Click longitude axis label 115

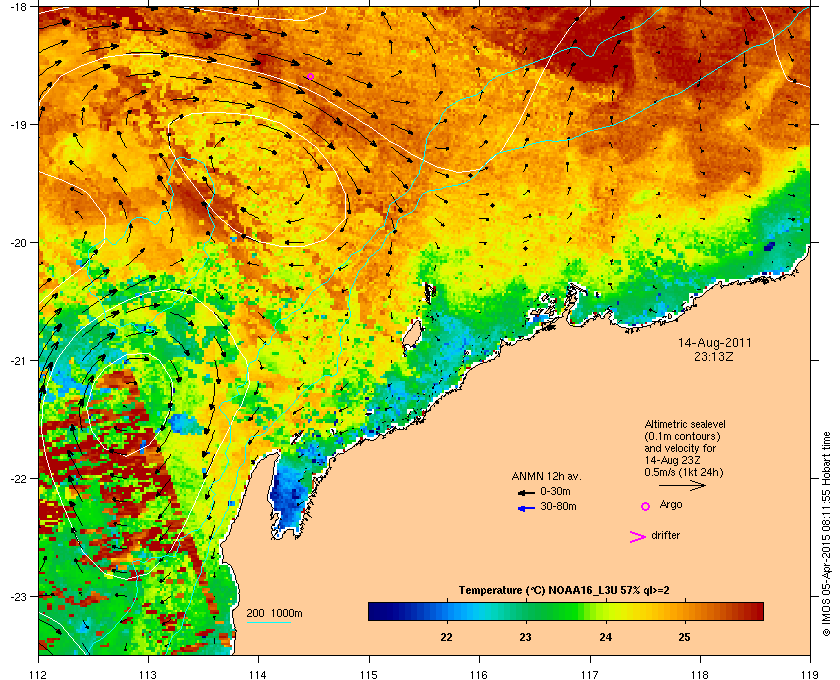[369, 674]
